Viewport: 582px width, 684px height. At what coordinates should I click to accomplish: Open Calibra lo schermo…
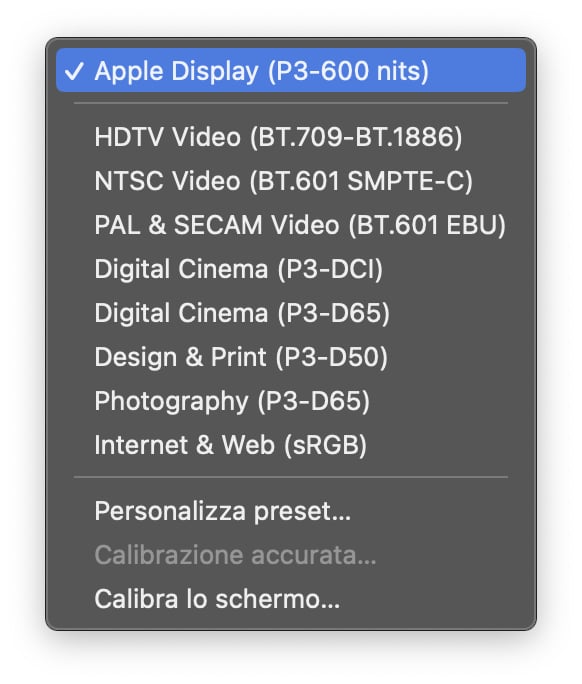291,599
